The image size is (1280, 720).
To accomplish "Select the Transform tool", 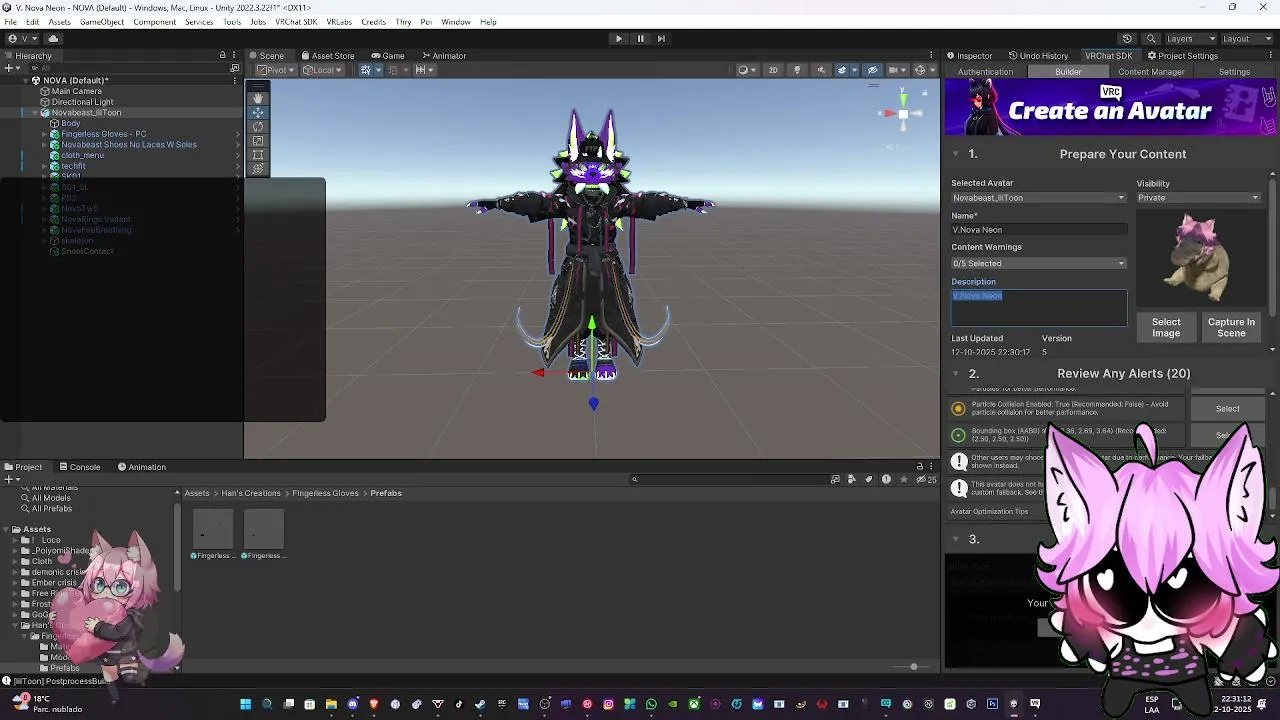I will 258,168.
